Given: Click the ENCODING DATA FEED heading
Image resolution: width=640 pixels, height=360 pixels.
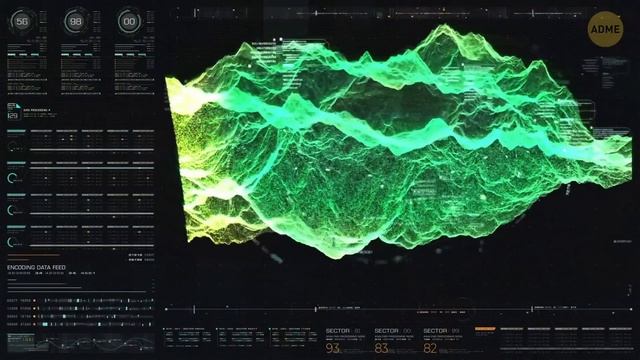Looking at the screenshot, I should point(36,267).
